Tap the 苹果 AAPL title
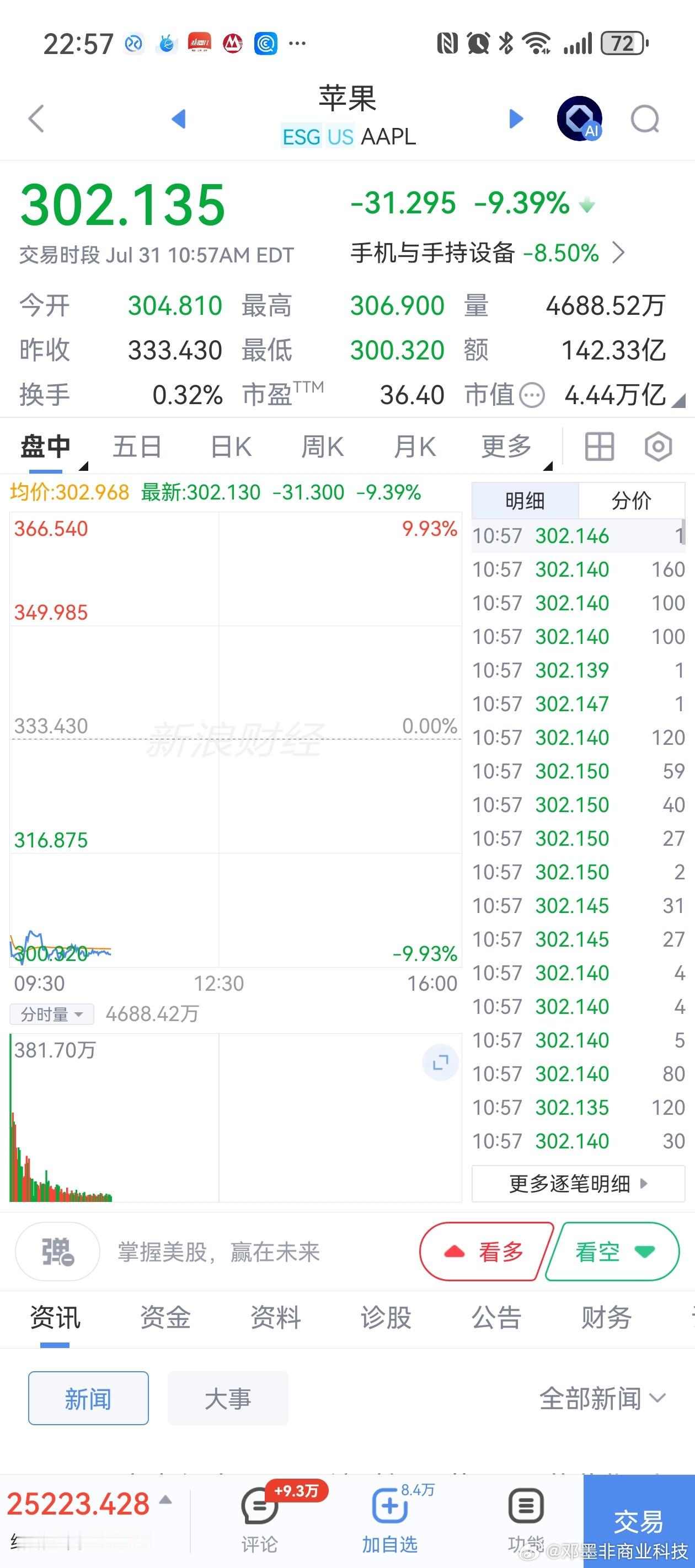The height and width of the screenshot is (1568, 695). [x=348, y=117]
